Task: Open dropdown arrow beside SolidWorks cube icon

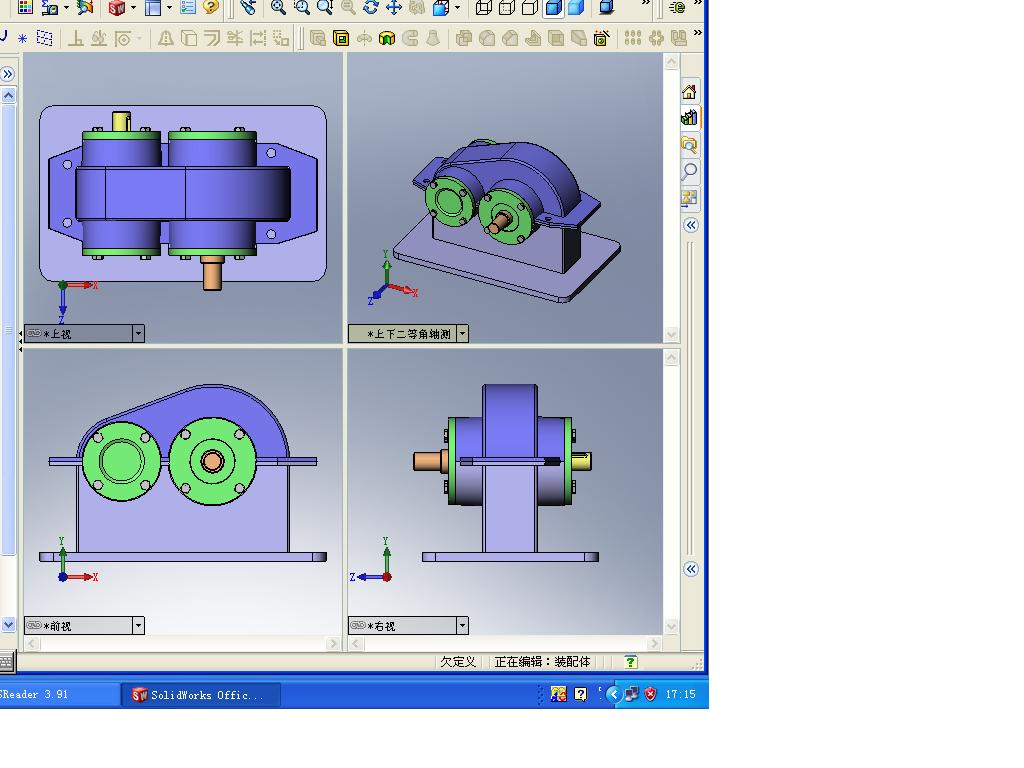Action: [133, 8]
